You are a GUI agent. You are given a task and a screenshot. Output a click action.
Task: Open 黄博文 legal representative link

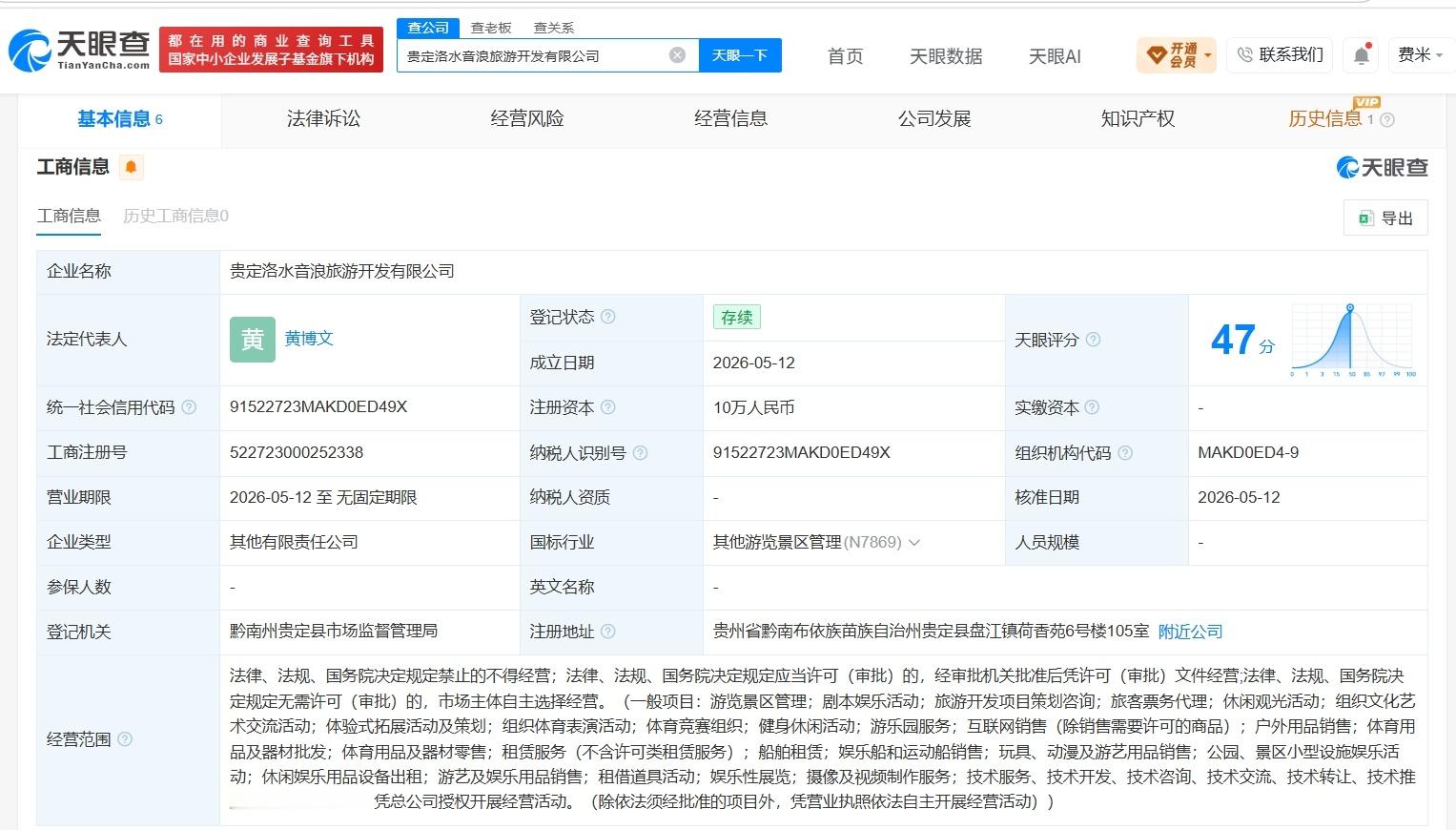coord(309,339)
